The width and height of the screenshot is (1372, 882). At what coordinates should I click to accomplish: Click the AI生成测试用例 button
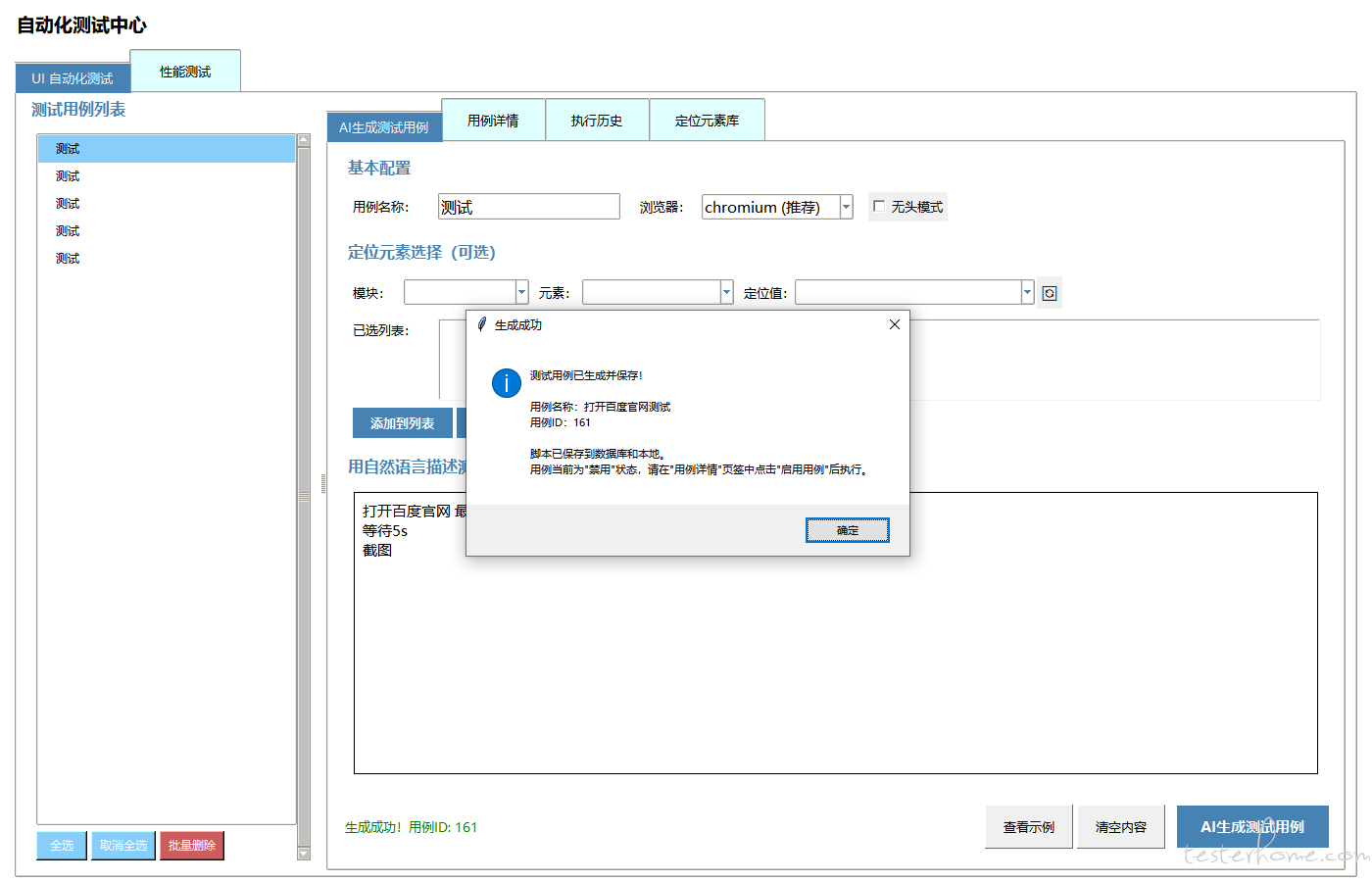[1251, 827]
